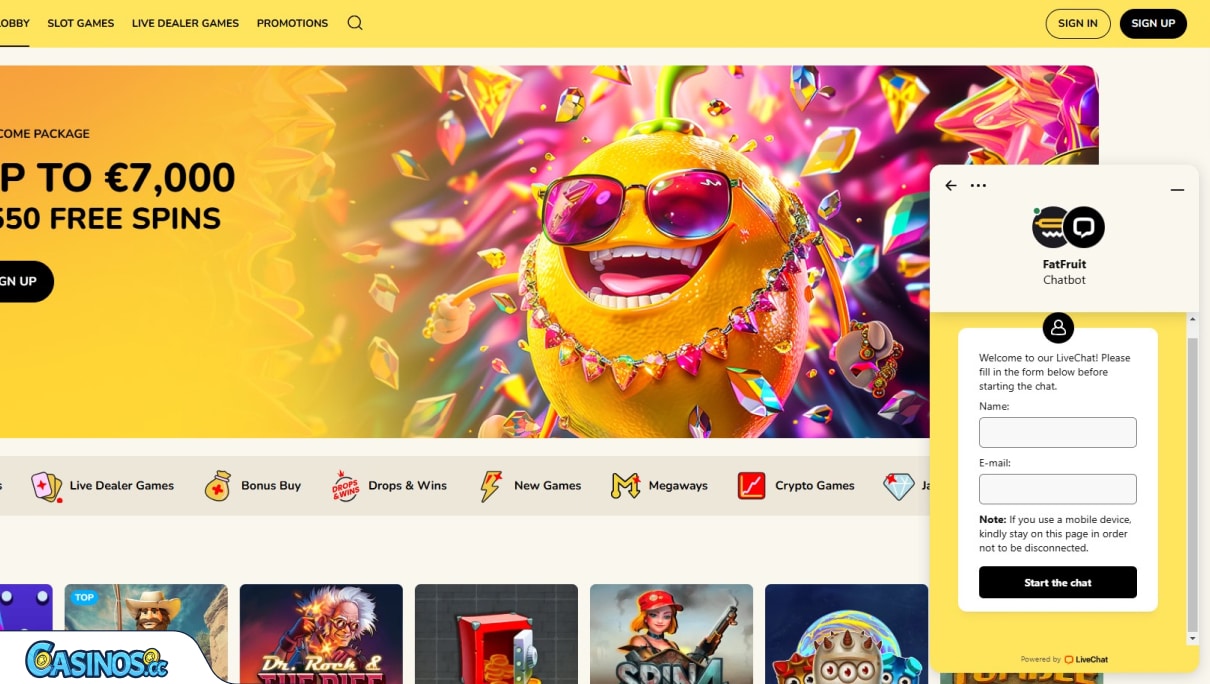Open the Spin4 game thumbnail
Image resolution: width=1210 pixels, height=684 pixels.
[671, 634]
